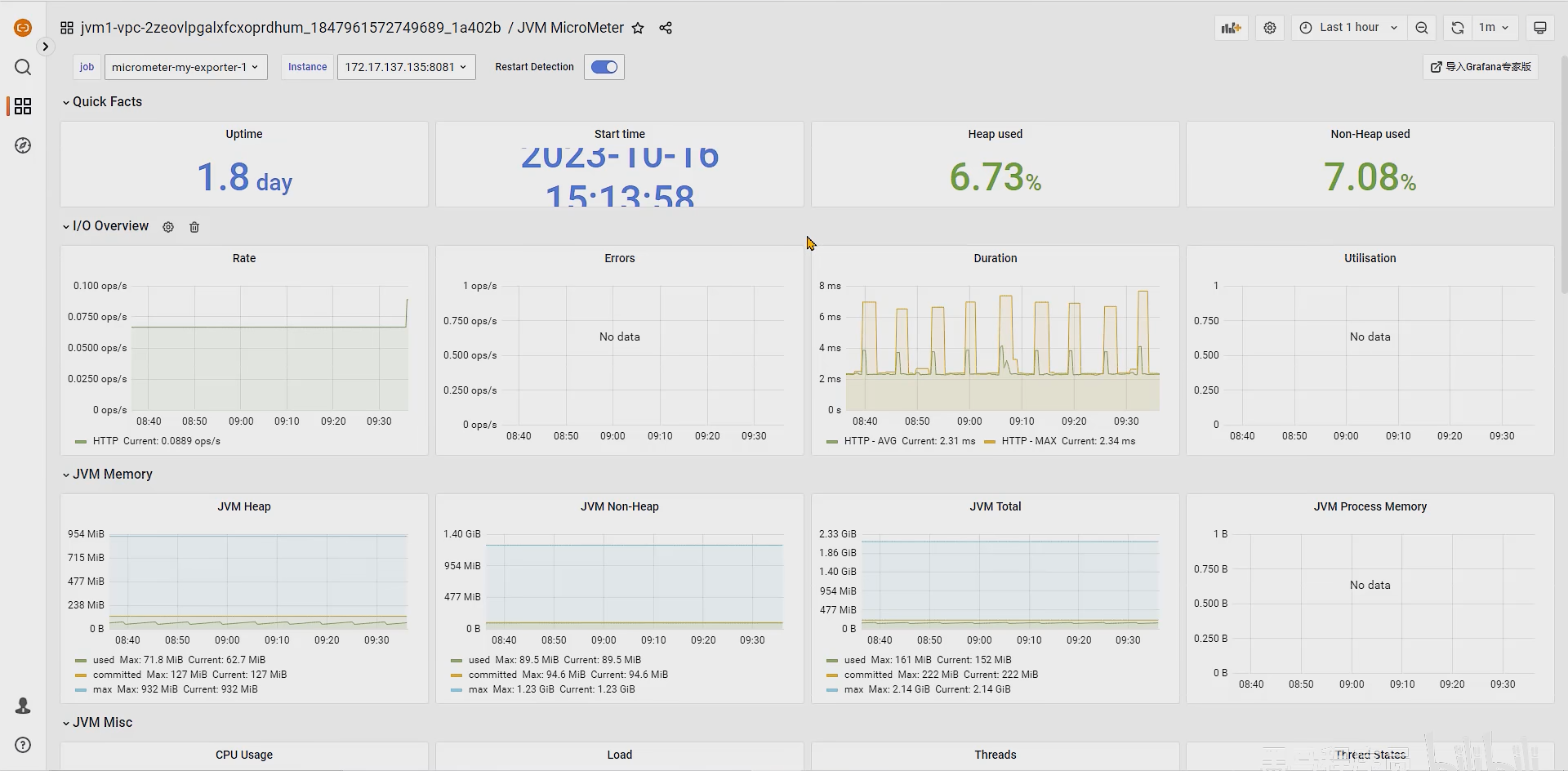Collapse the JVM Misc row
The height and width of the screenshot is (771, 1568).
point(97,723)
